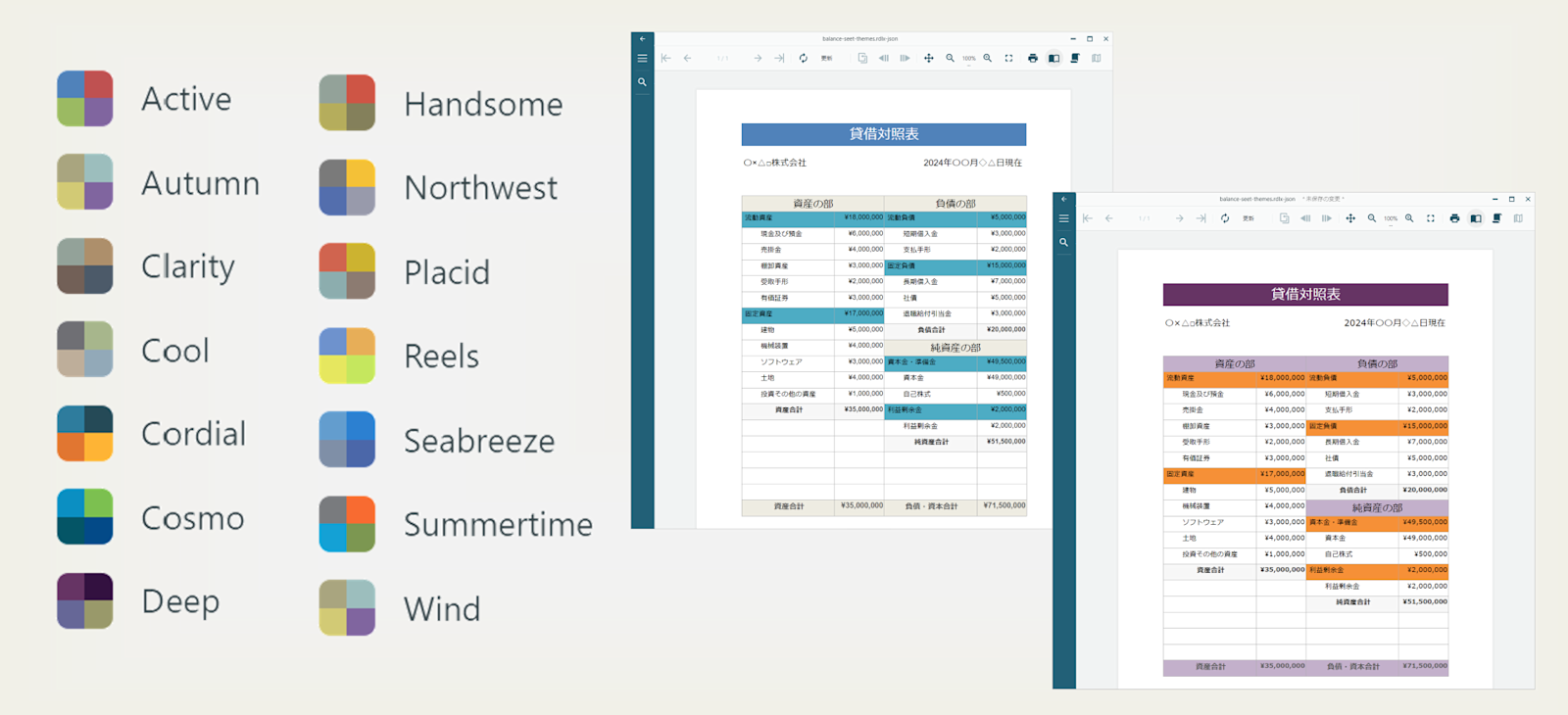Zoom in on blue-themed report viewer
Image resolution: width=1568 pixels, height=715 pixels.
[988, 59]
